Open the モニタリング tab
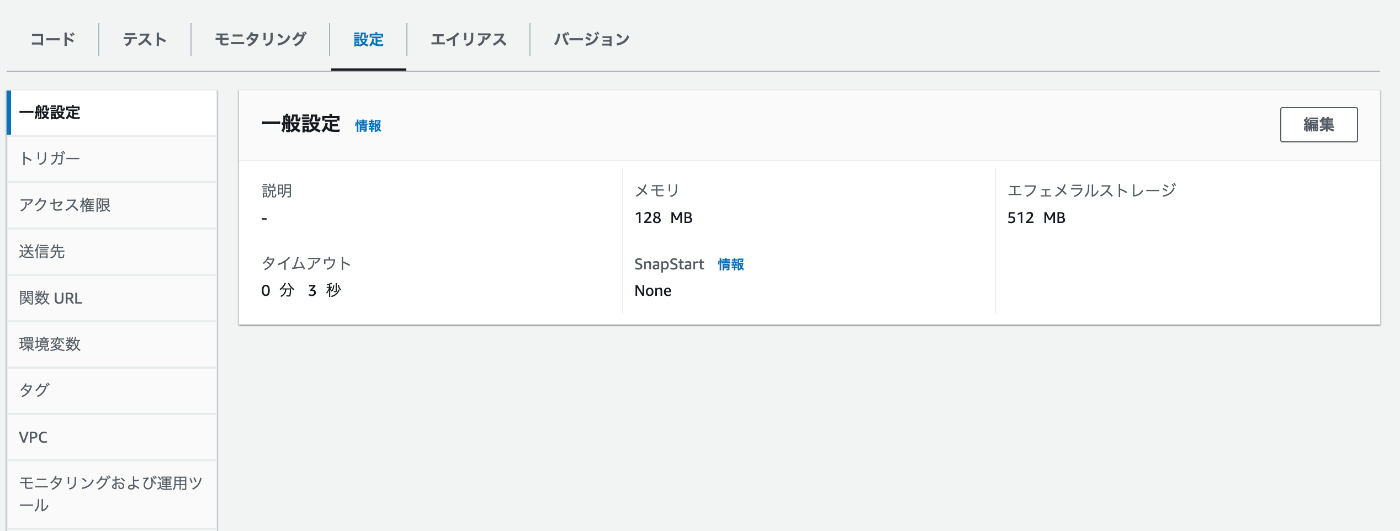The image size is (1400, 531). coord(260,40)
